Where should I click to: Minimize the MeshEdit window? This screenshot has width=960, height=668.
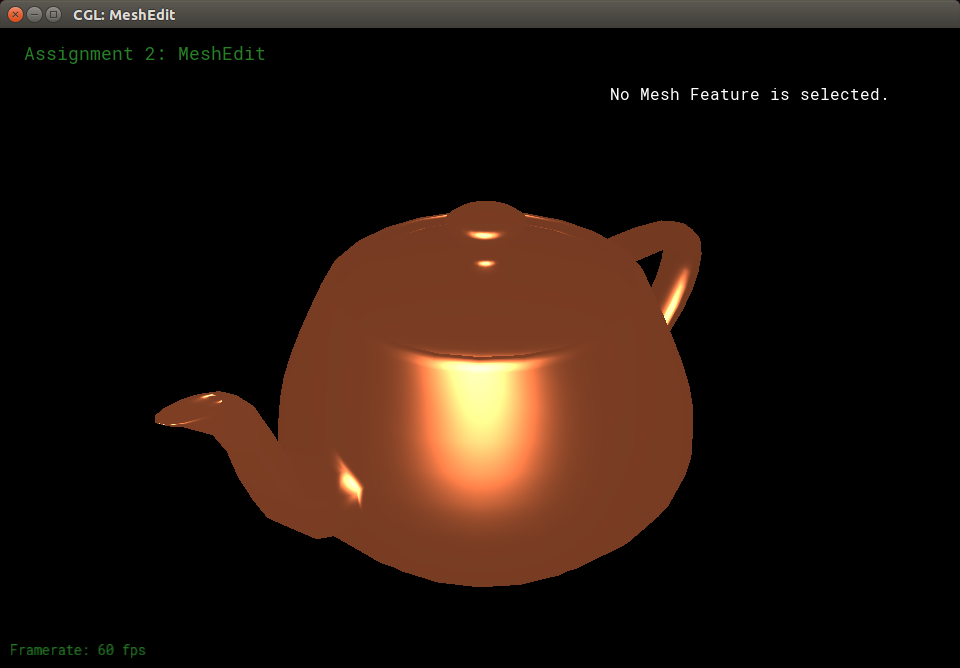(x=34, y=14)
